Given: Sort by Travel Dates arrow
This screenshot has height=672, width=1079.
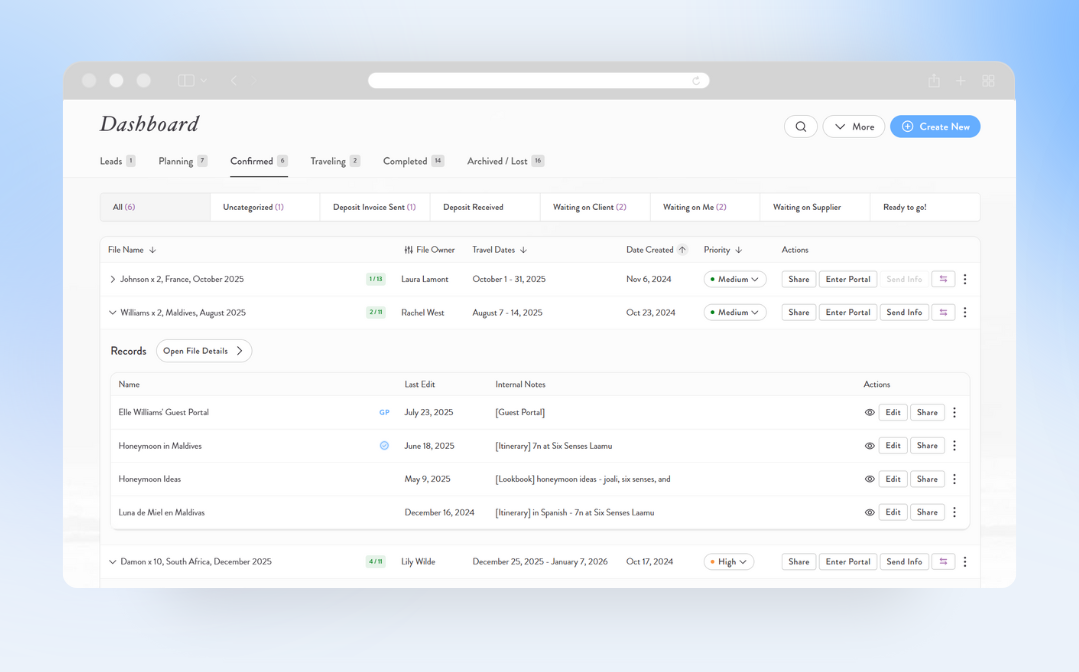Looking at the screenshot, I should coord(524,250).
